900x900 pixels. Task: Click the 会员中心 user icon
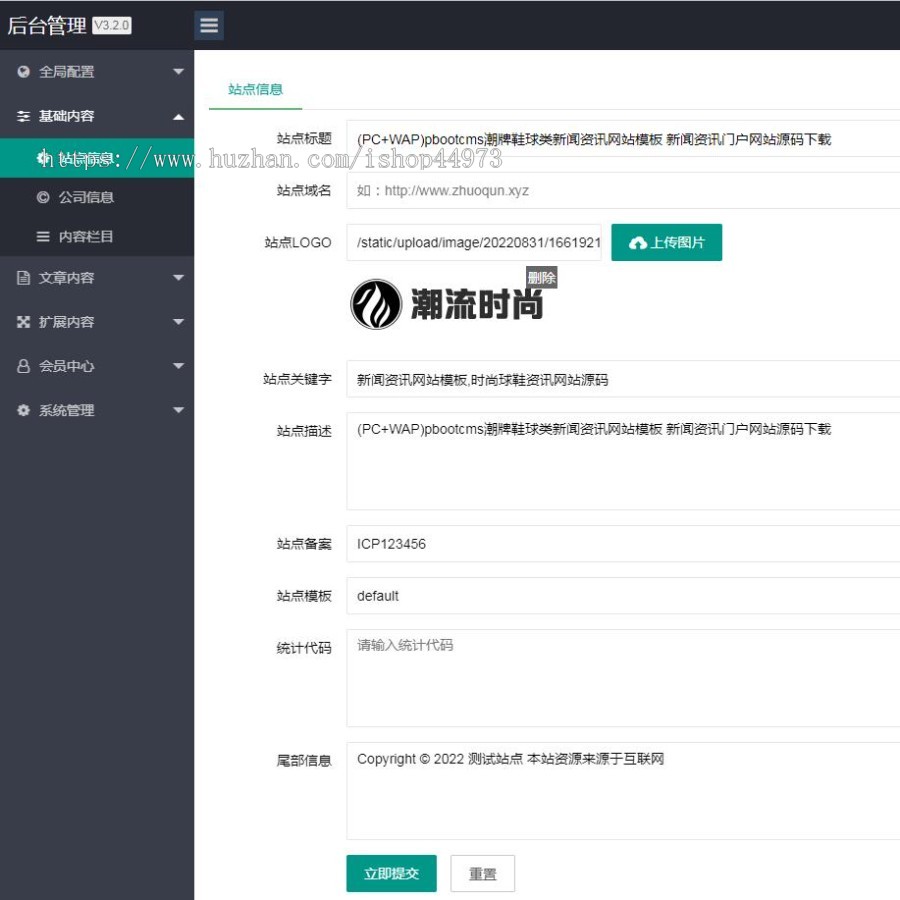click(x=24, y=366)
